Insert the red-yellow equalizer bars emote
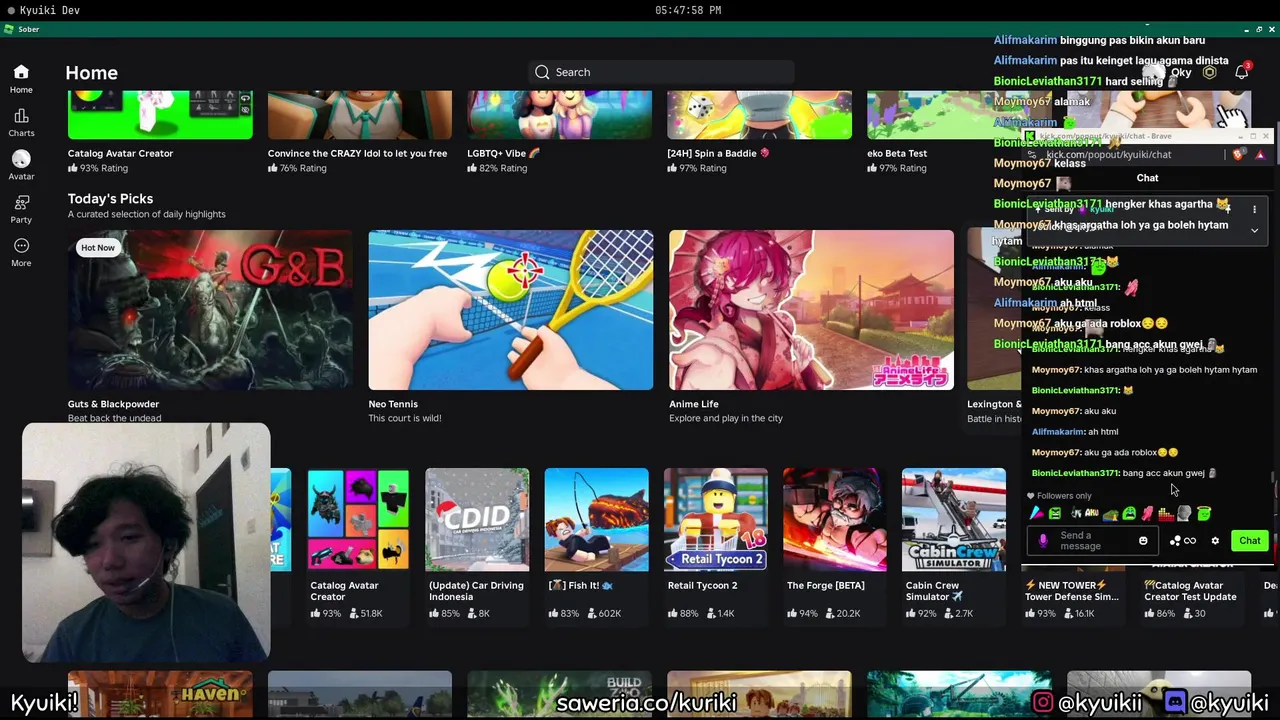The height and width of the screenshot is (720, 1280). pyautogui.click(x=1165, y=514)
